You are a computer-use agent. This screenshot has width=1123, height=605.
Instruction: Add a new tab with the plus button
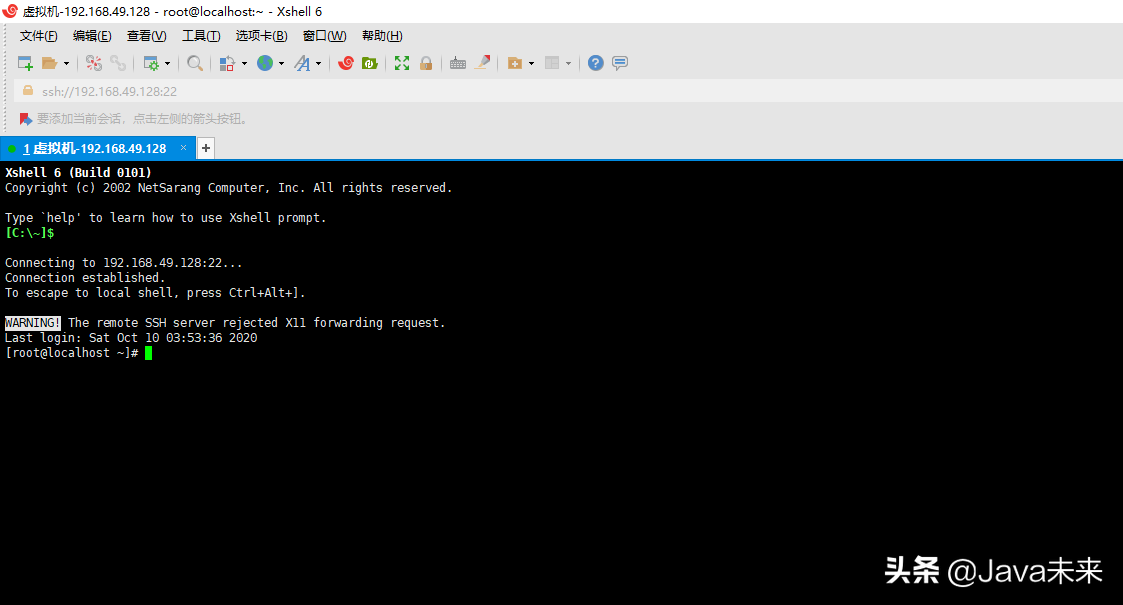(x=206, y=148)
